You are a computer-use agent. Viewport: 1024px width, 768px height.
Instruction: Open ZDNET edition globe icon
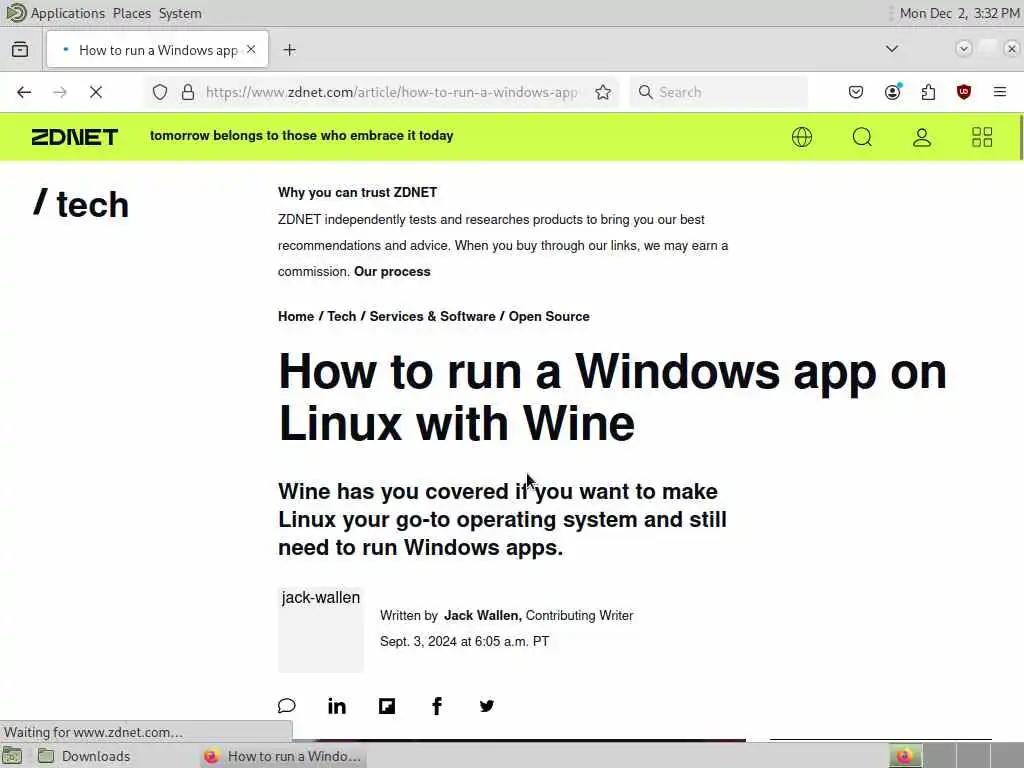(x=802, y=137)
